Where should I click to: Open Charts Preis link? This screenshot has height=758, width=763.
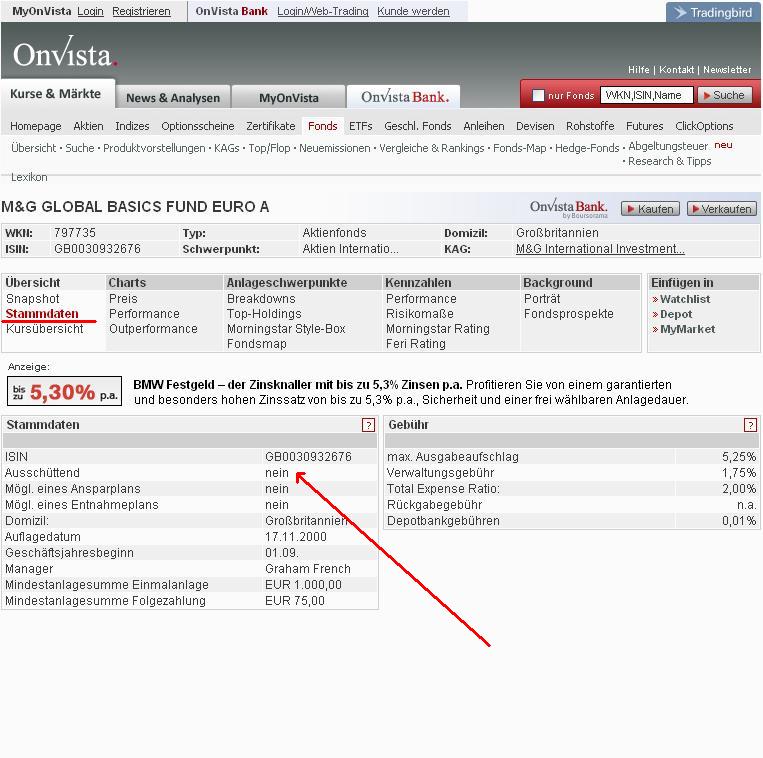click(x=123, y=299)
